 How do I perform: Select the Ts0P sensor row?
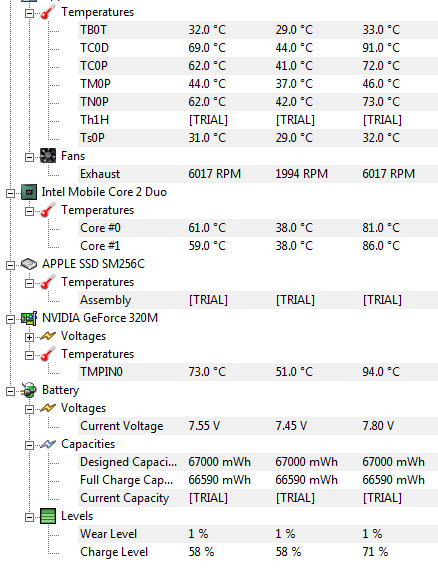pos(258,138)
